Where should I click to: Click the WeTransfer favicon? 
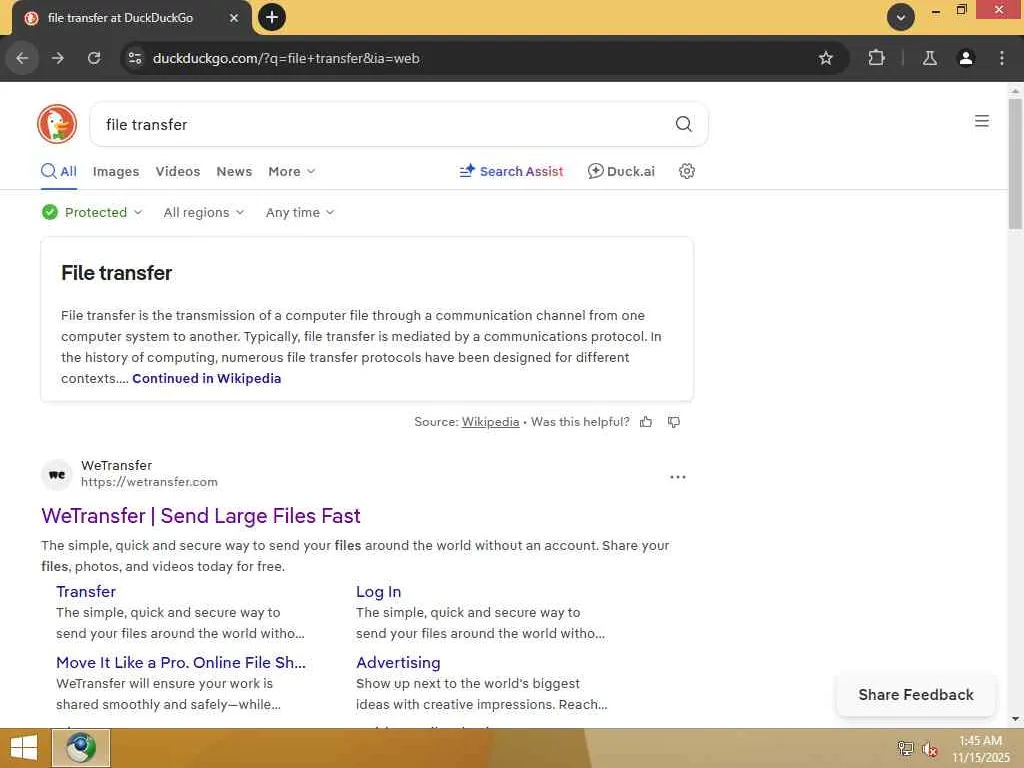[x=57, y=475]
